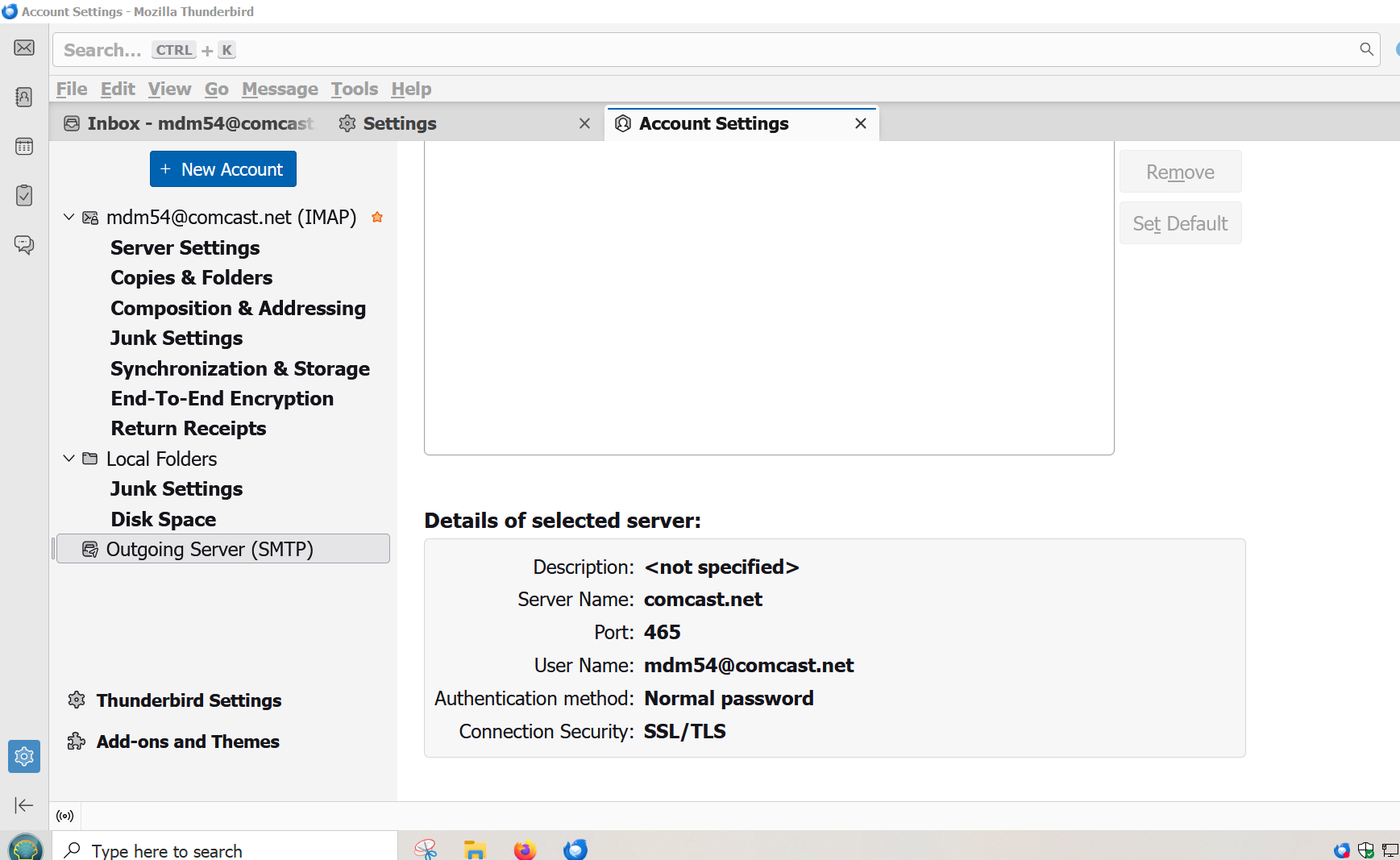Click the online status indicator icon
Viewport: 1400px width, 860px height.
[x=65, y=816]
